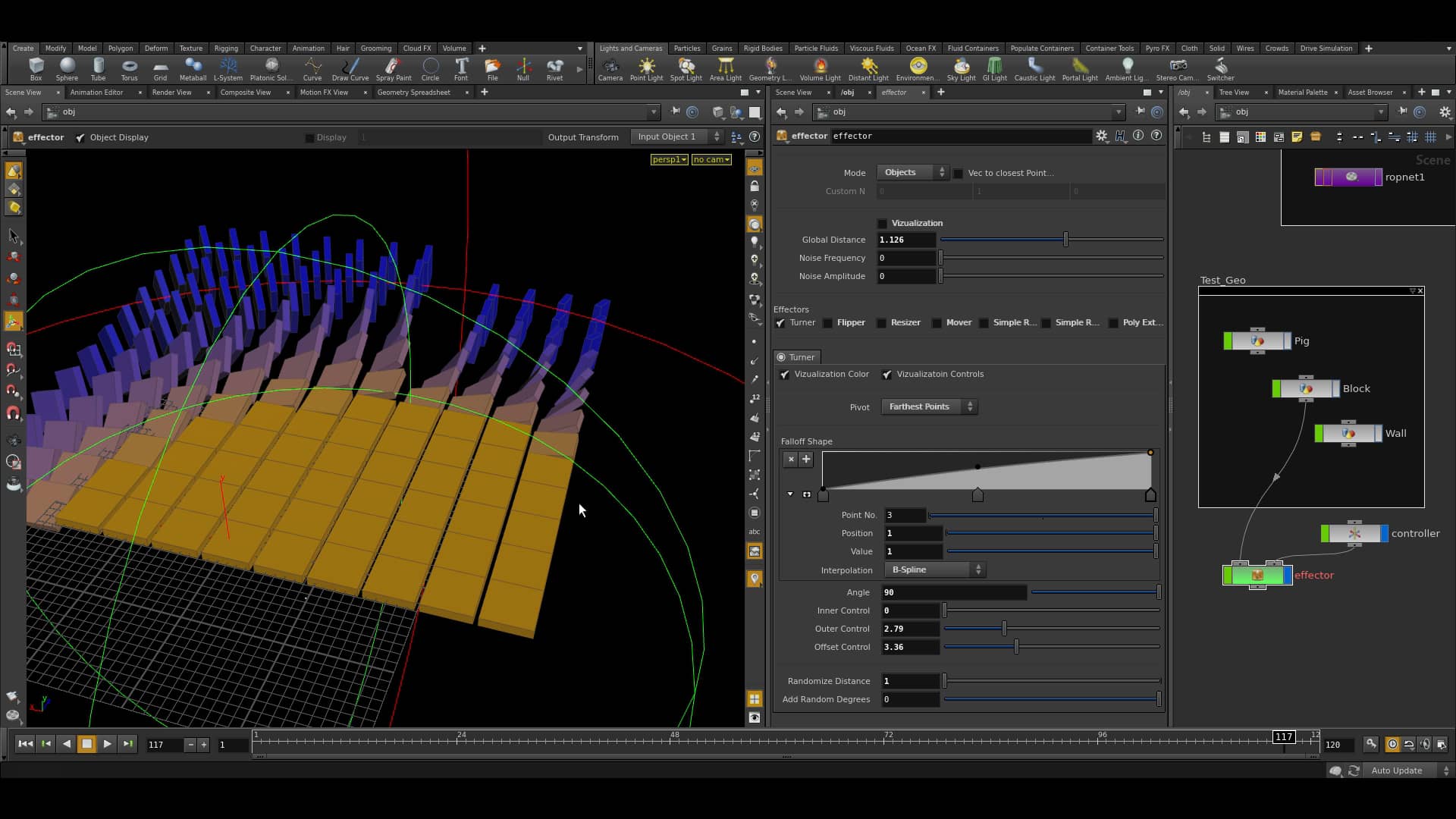Screen dimensions: 1456x819
Task: Select the arrow Select tool in the viewport toolbar
Action: (13, 236)
